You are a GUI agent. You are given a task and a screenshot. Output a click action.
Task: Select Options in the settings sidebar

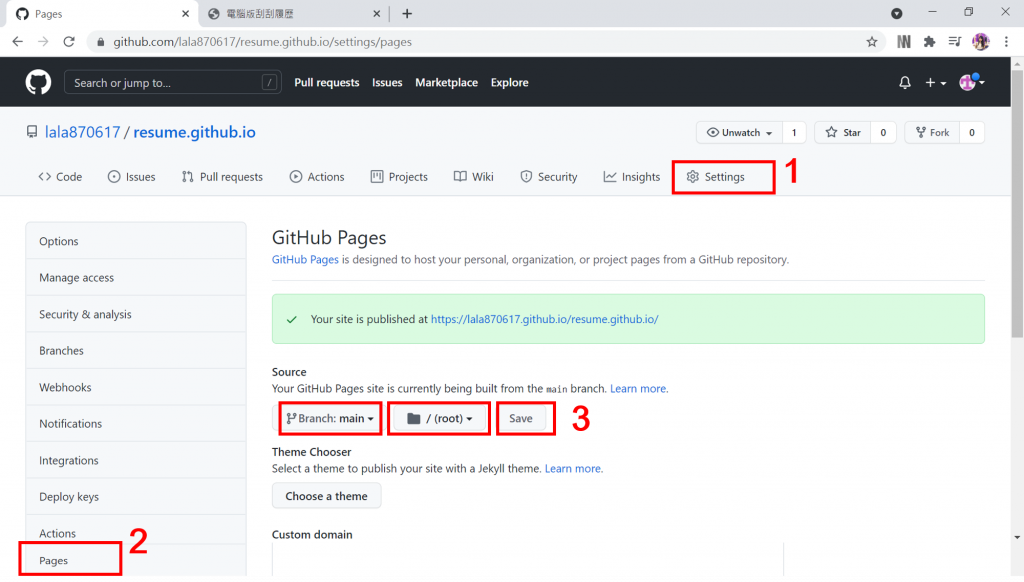(136, 241)
